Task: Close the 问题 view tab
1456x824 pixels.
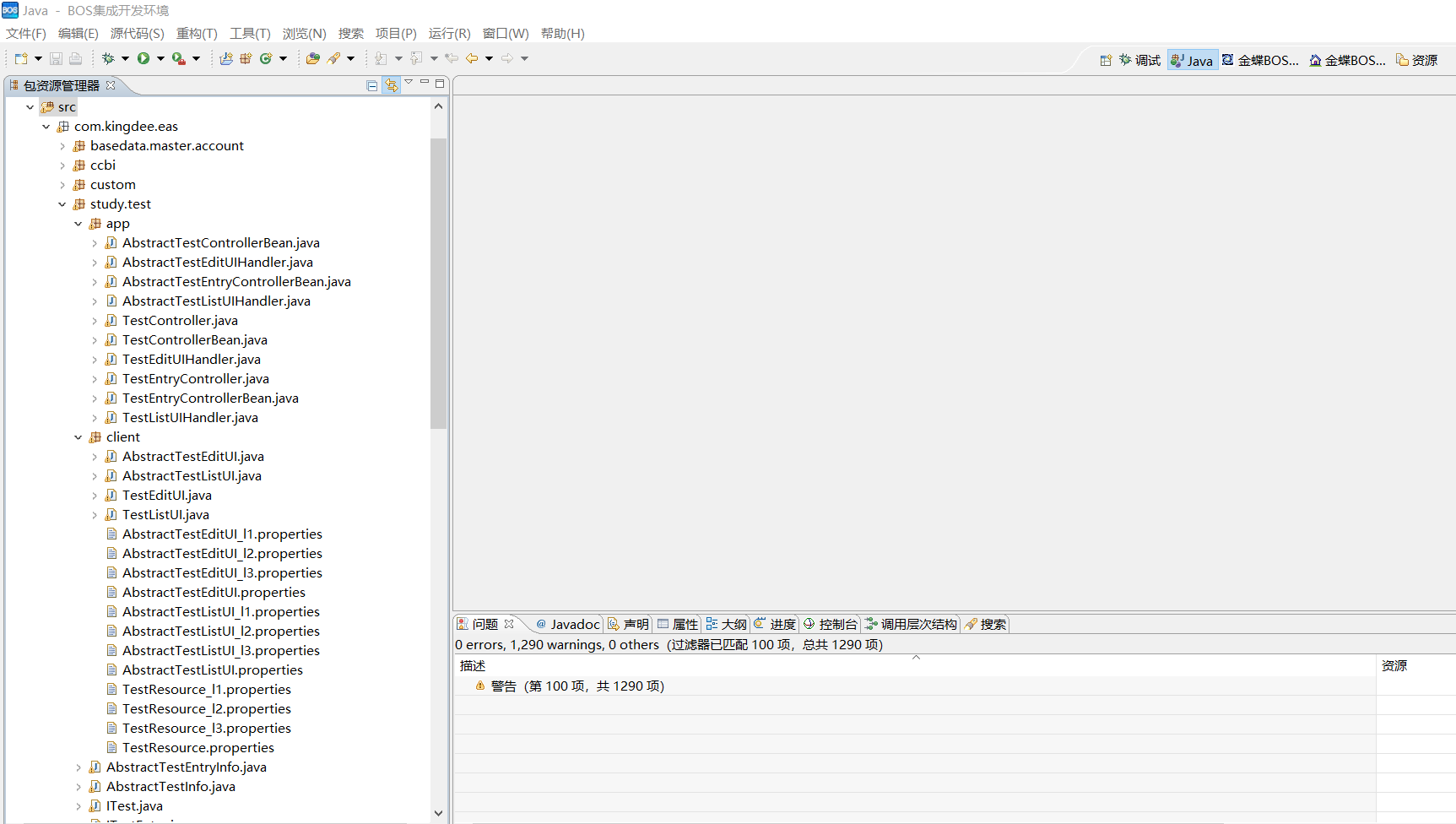Action: click(x=509, y=624)
